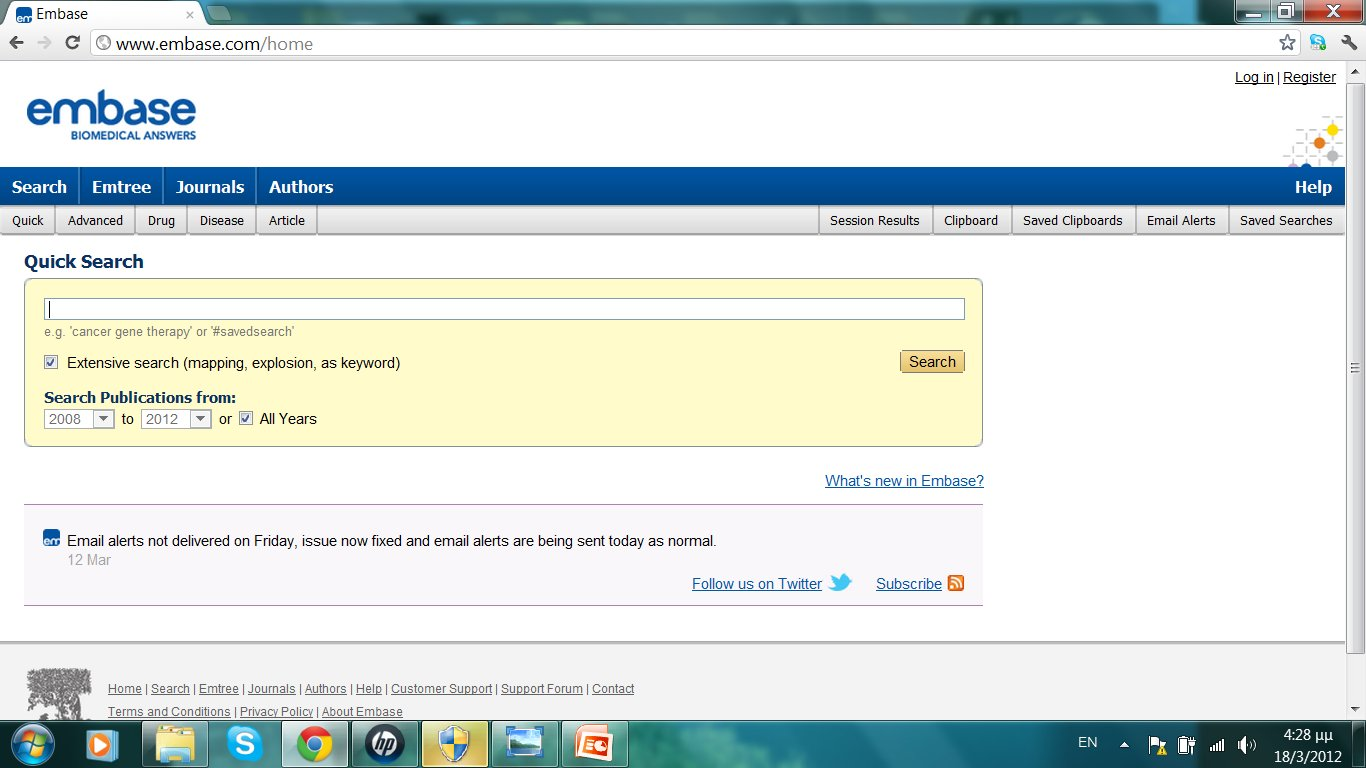This screenshot has height=768, width=1366.
Task: Click the Twitter bird icon
Action: point(840,582)
